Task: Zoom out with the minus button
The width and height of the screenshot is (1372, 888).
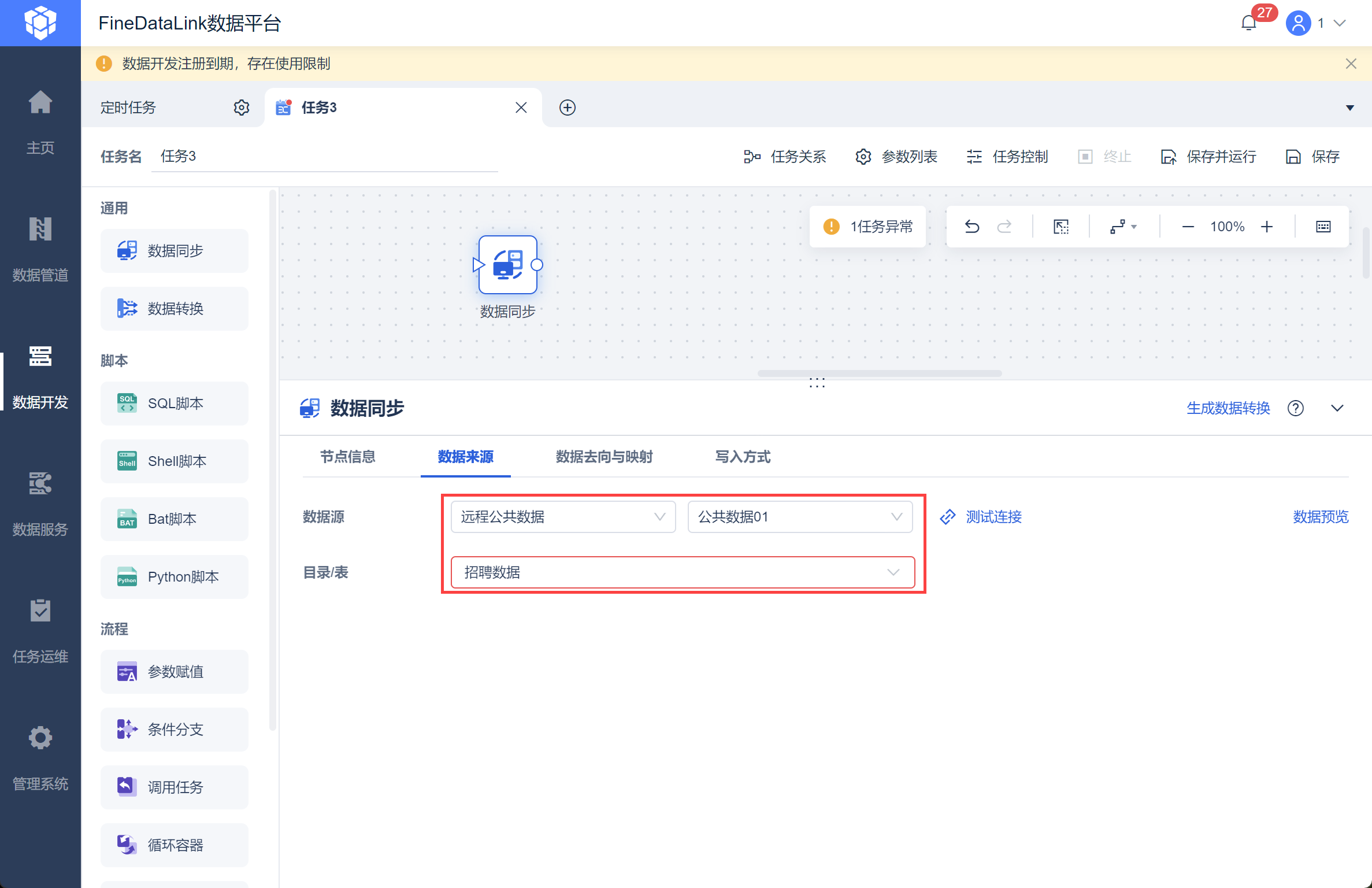Action: pos(1188,227)
